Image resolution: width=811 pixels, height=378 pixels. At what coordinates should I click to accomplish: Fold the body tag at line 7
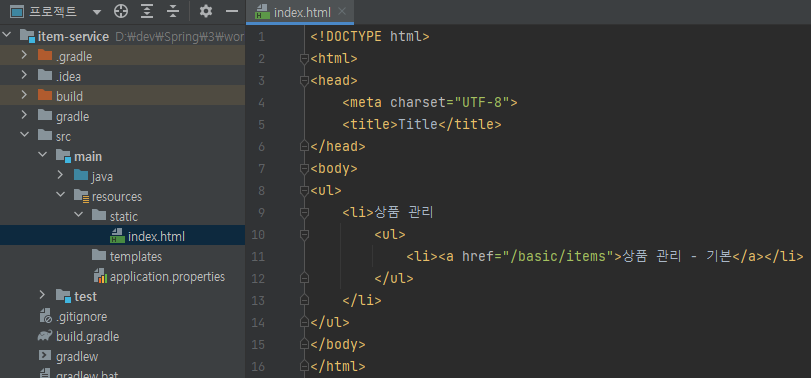pyautogui.click(x=304, y=169)
